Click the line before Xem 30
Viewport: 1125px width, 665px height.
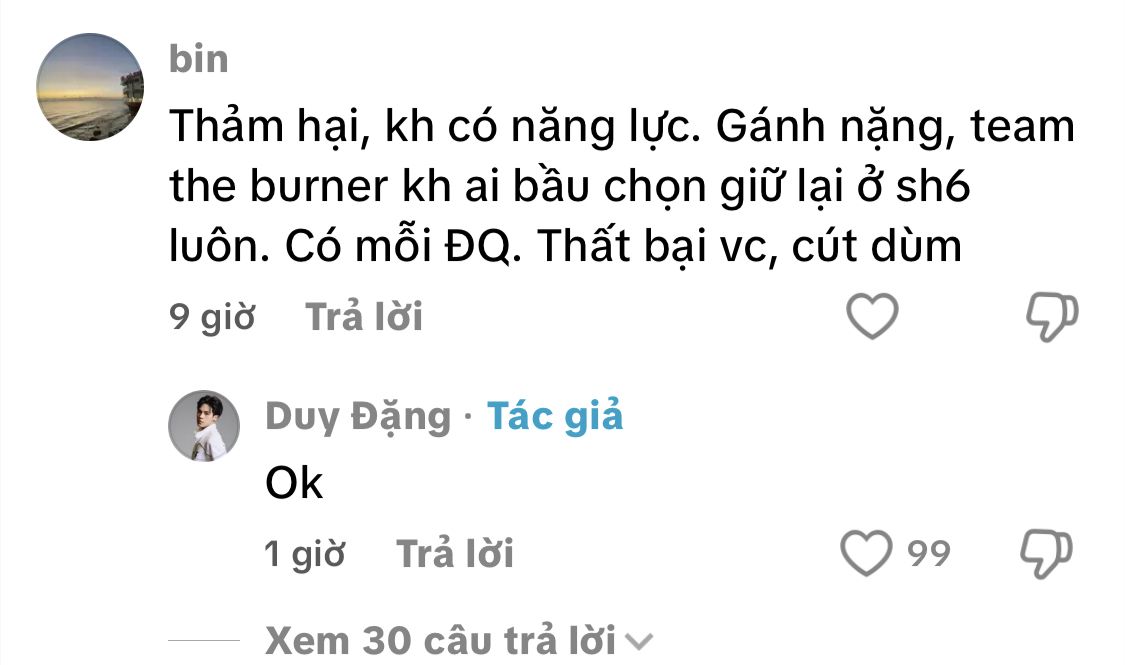[204, 640]
